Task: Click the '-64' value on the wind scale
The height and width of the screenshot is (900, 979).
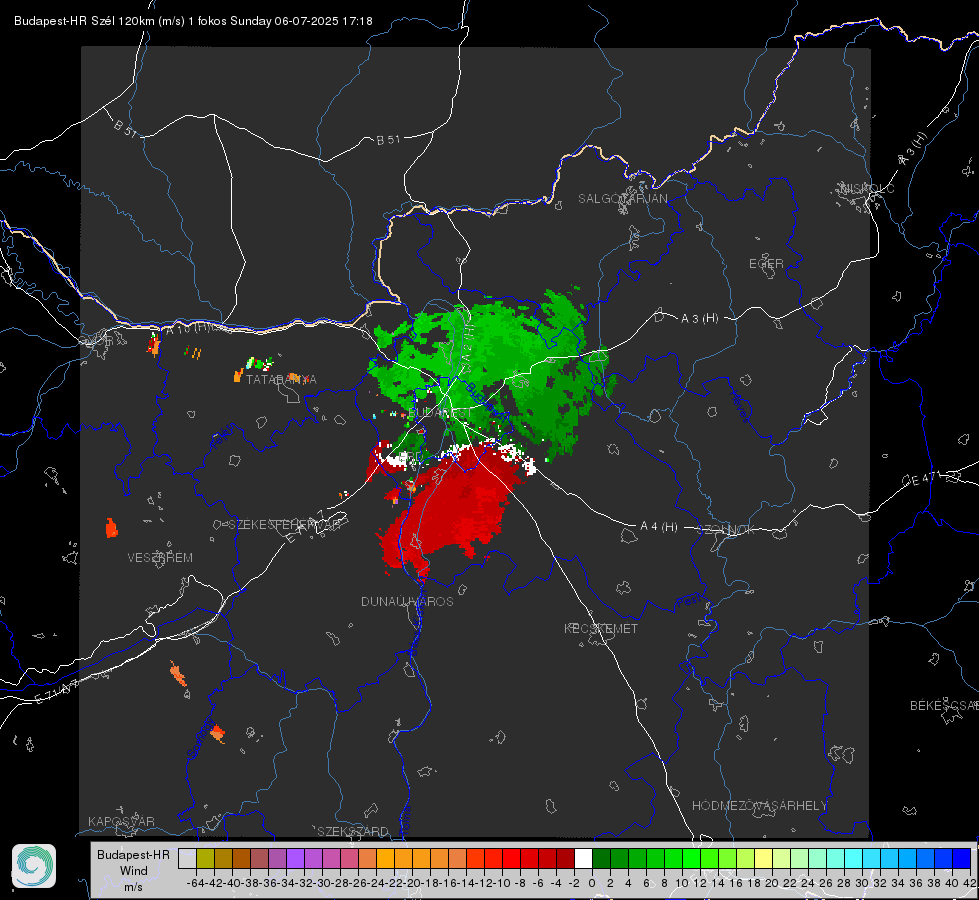Action: 196,883
